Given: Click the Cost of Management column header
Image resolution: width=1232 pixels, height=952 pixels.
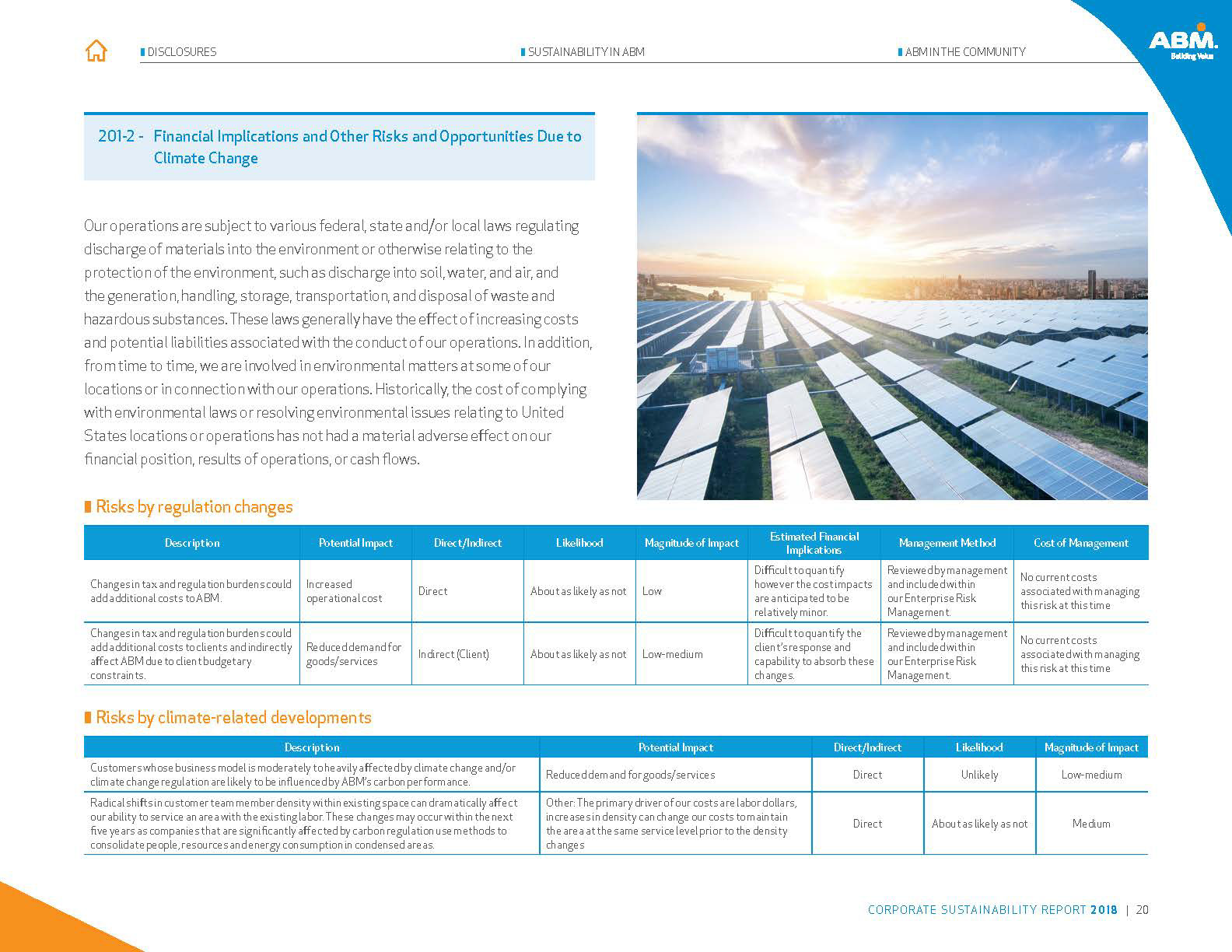Looking at the screenshot, I should coord(1080,543).
